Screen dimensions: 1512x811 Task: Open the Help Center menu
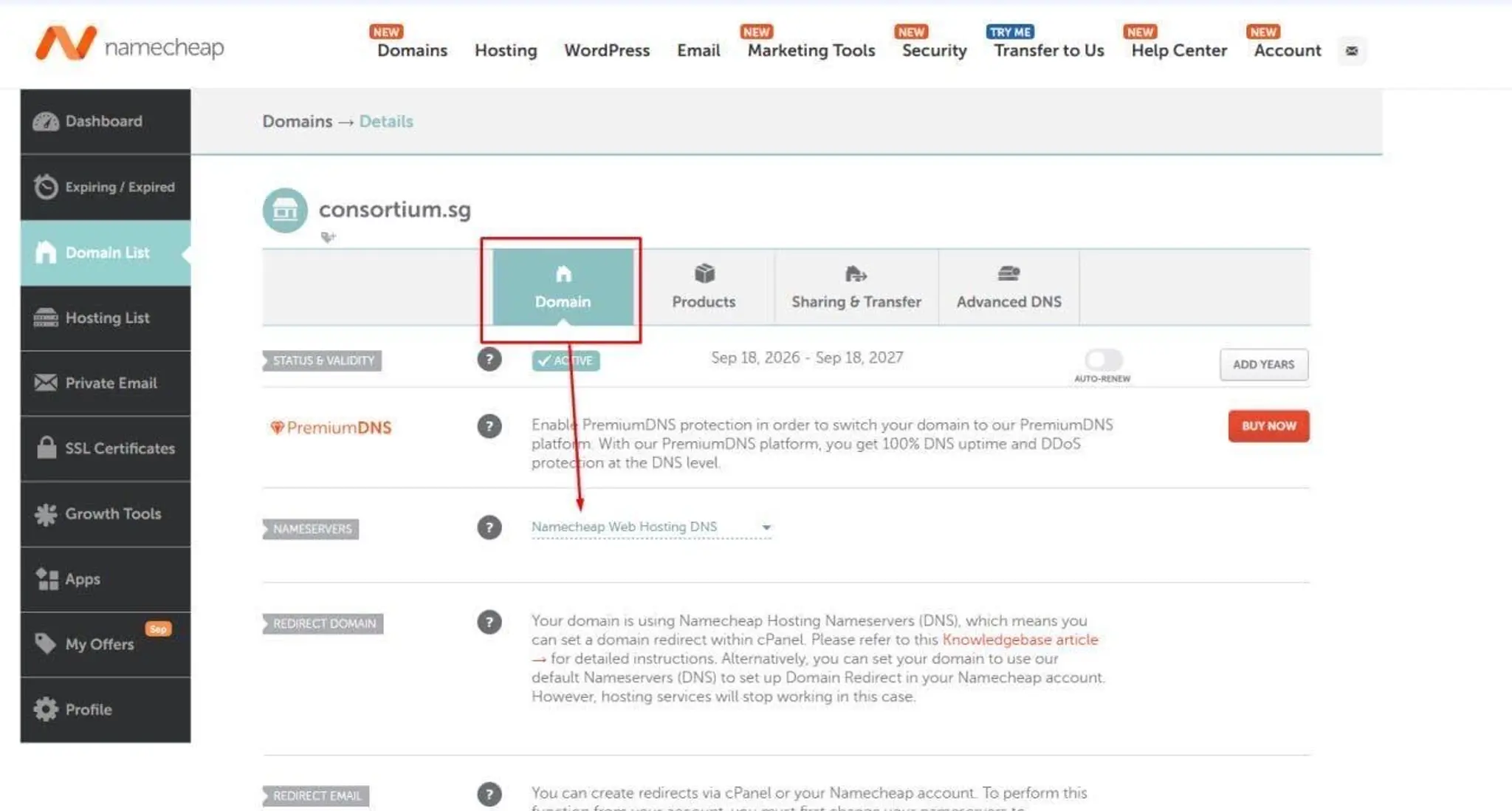point(1179,50)
